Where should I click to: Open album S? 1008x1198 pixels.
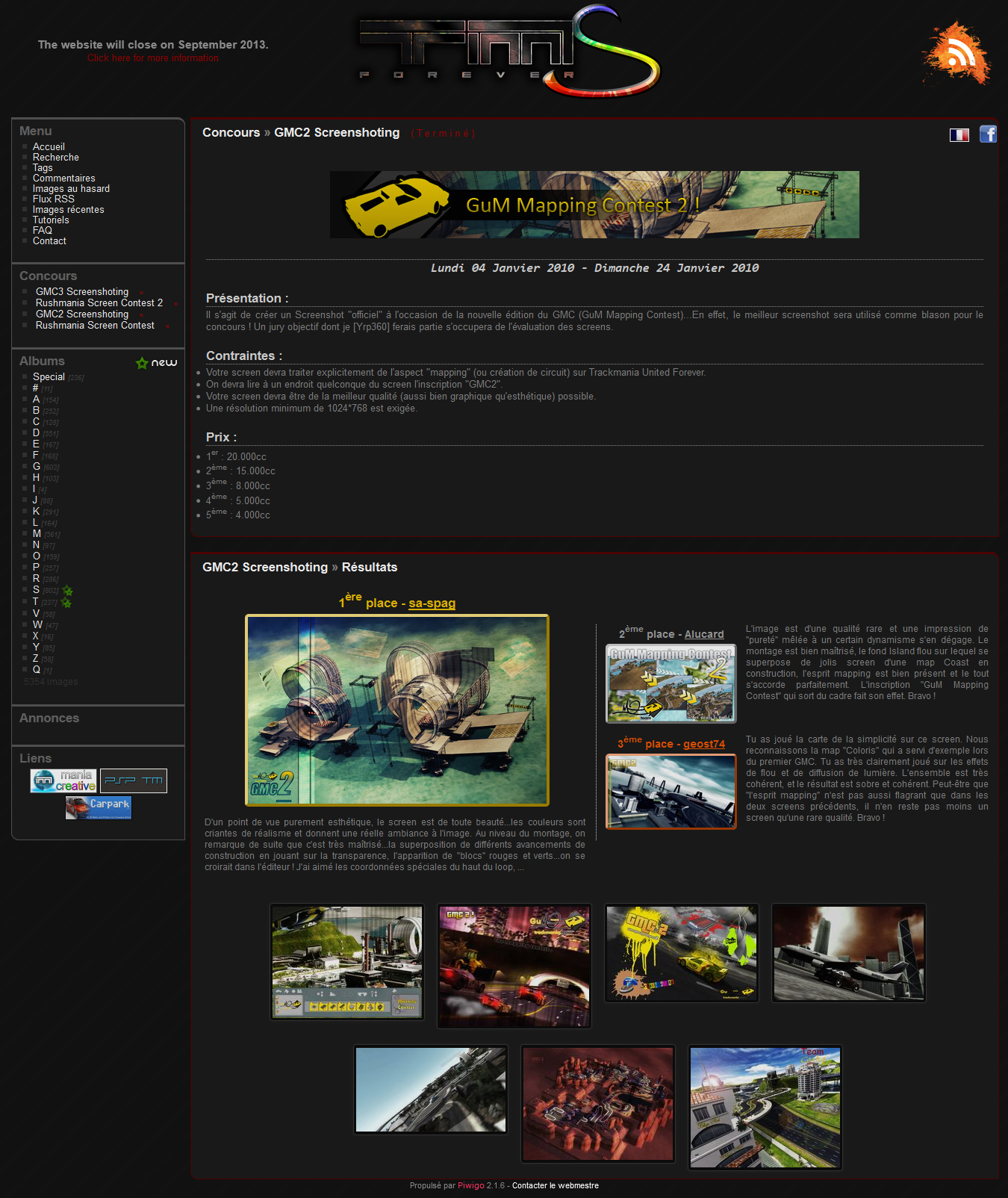click(x=36, y=589)
